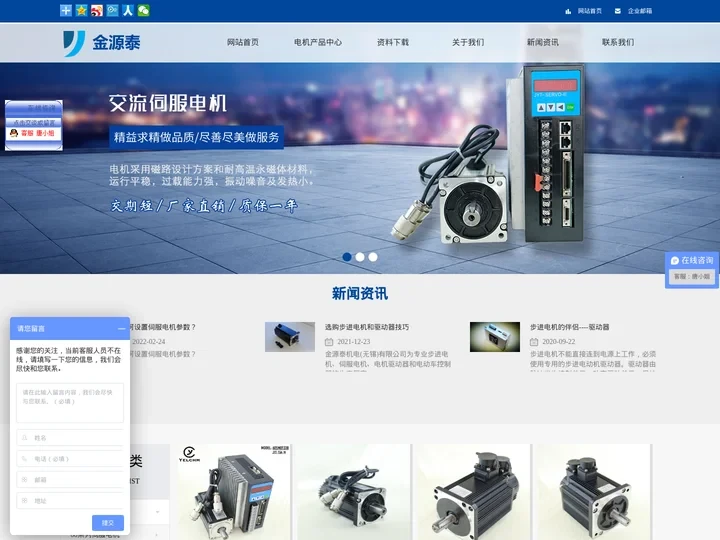Click the 客服 唐小姐 QQ contact link
The height and width of the screenshot is (540, 720).
coord(38,133)
